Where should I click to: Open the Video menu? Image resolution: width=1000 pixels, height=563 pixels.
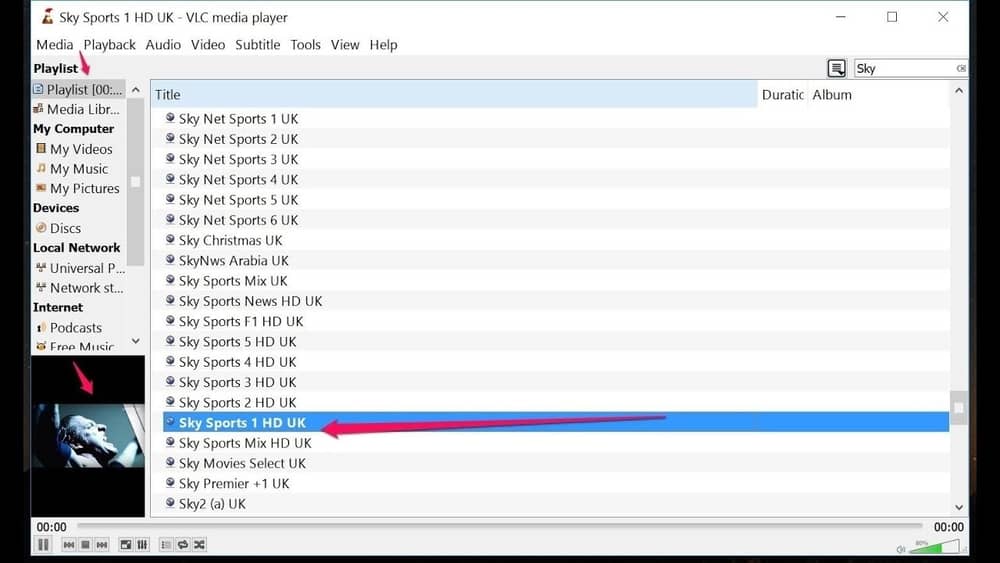pyautogui.click(x=208, y=45)
